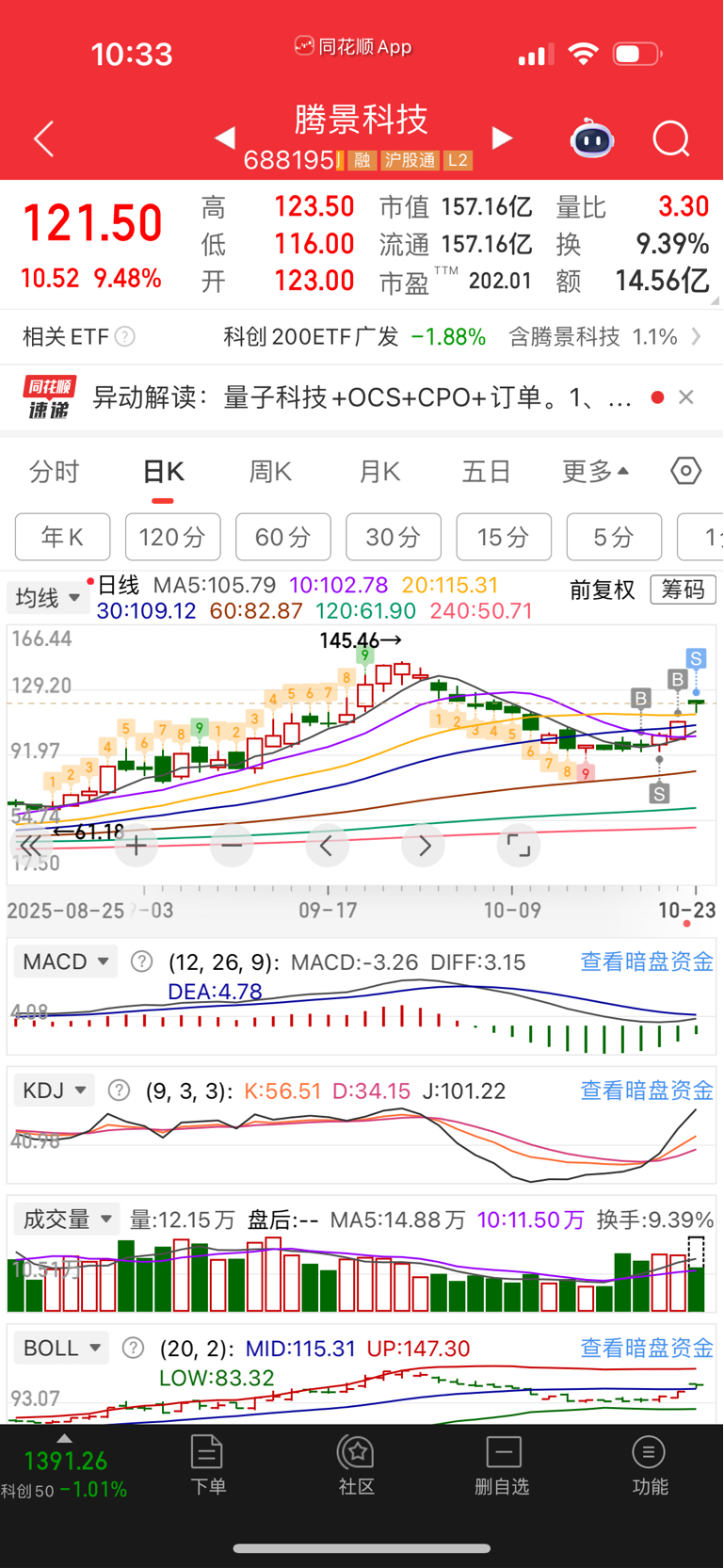Viewport: 724px width, 1568px height.
Task: Open the BOLL indicator dropdown
Action: [x=62, y=1349]
